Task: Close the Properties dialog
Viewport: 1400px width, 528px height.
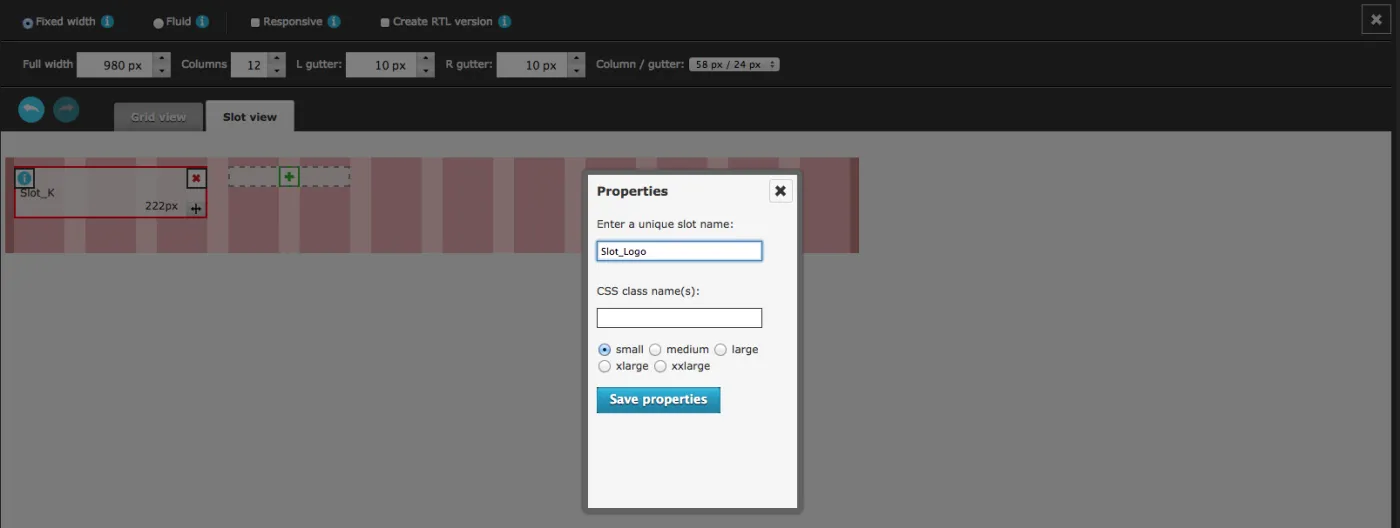Action: point(781,191)
